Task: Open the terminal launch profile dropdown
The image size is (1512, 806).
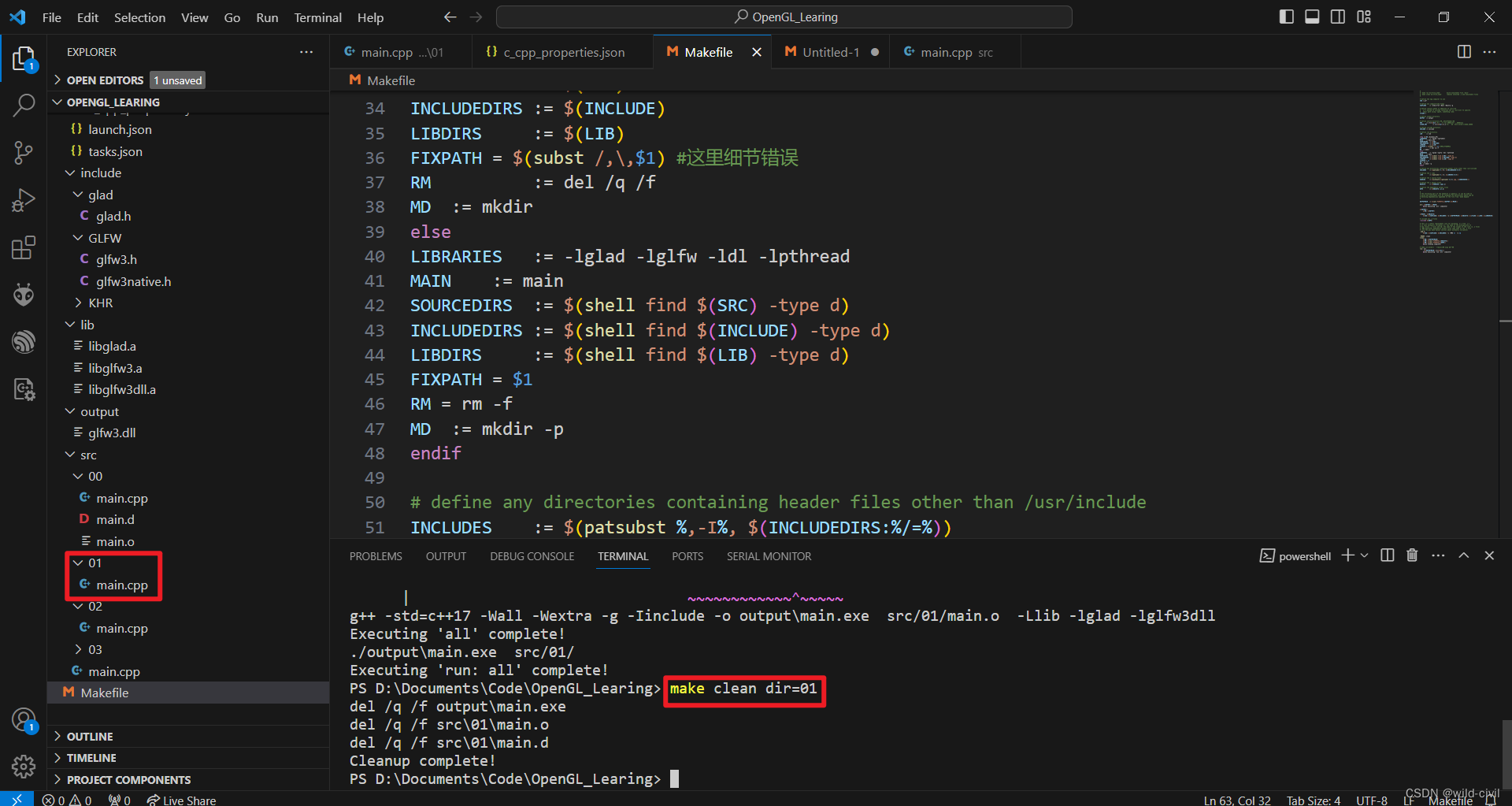Action: coord(1365,555)
